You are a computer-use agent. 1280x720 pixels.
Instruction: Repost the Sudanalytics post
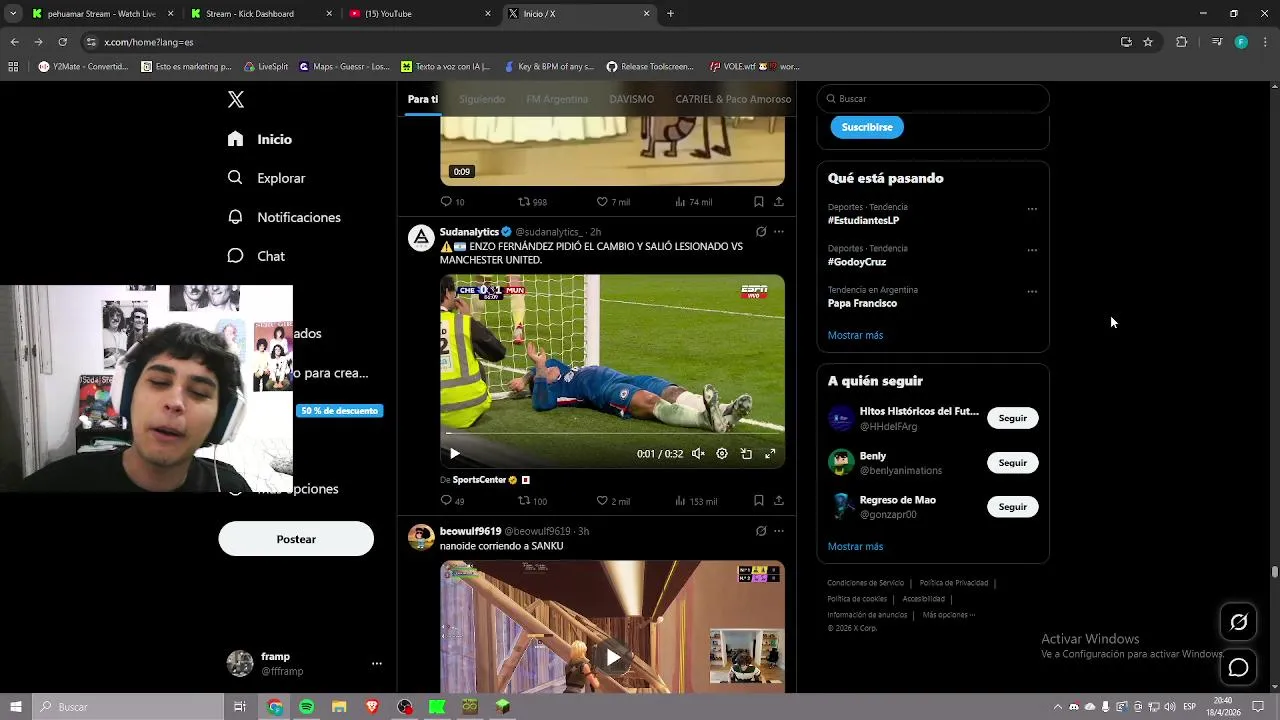coord(532,501)
